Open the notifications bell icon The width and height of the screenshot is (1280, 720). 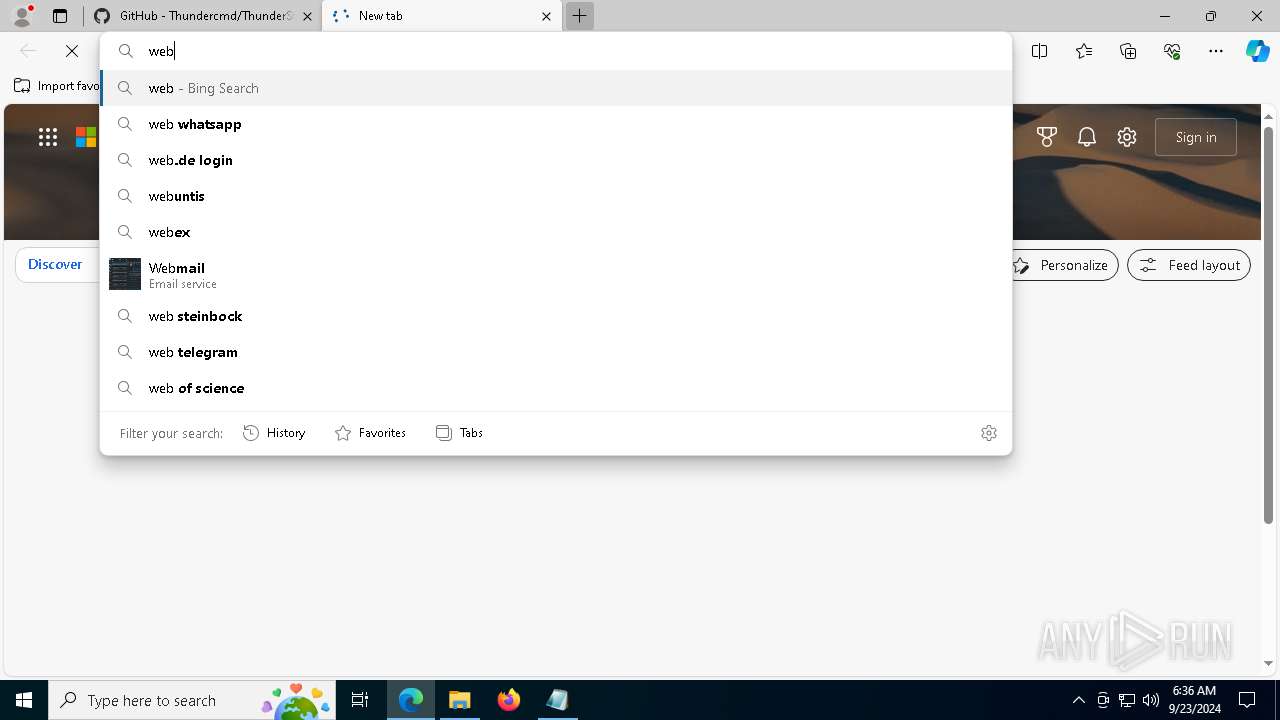click(x=1087, y=137)
